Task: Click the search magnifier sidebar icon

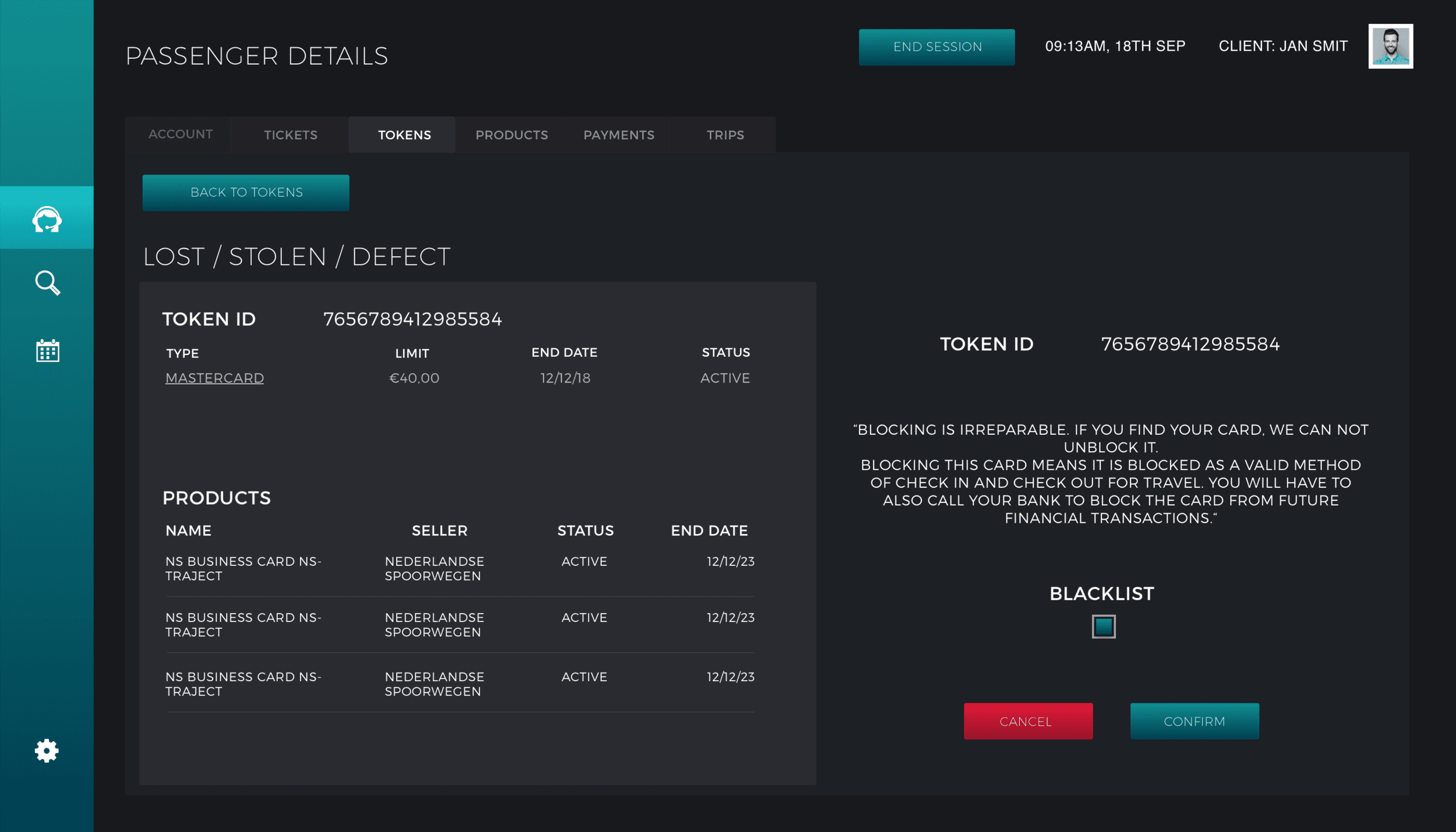Action: 47,284
